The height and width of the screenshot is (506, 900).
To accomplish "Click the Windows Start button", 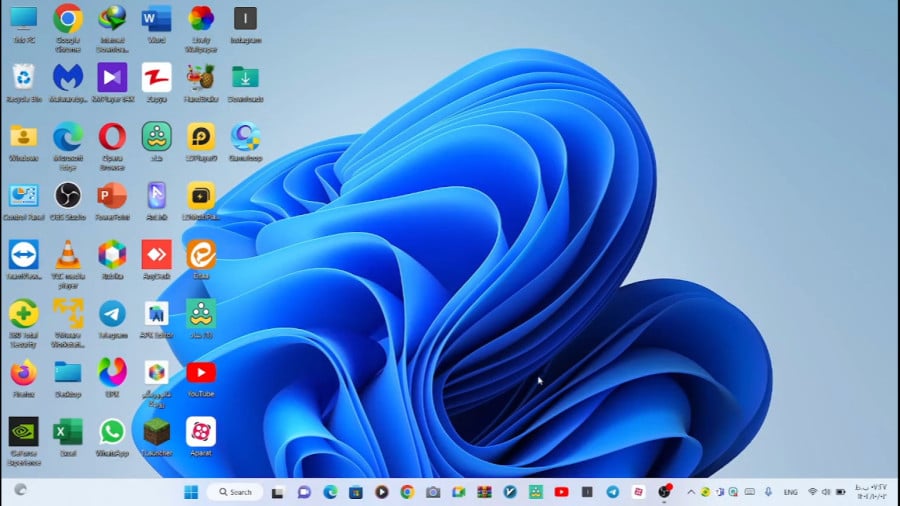I will pyautogui.click(x=190, y=492).
